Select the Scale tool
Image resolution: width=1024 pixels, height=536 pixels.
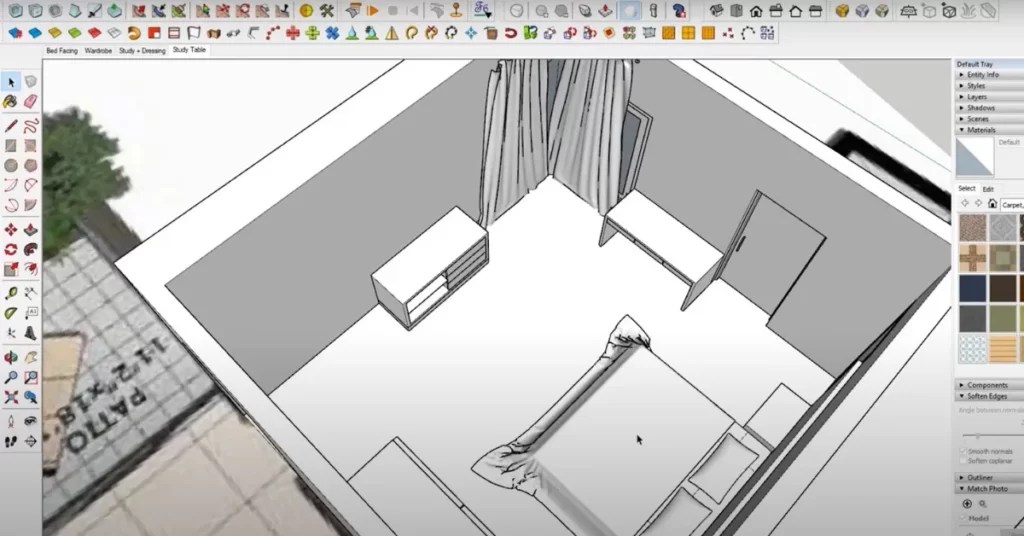coord(10,270)
